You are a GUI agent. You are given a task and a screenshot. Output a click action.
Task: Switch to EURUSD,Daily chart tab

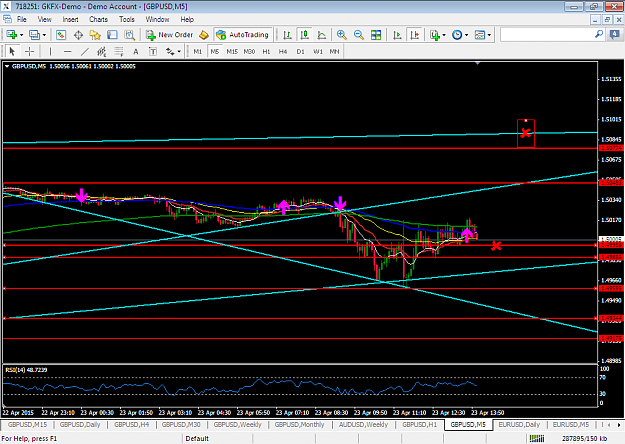coord(519,425)
